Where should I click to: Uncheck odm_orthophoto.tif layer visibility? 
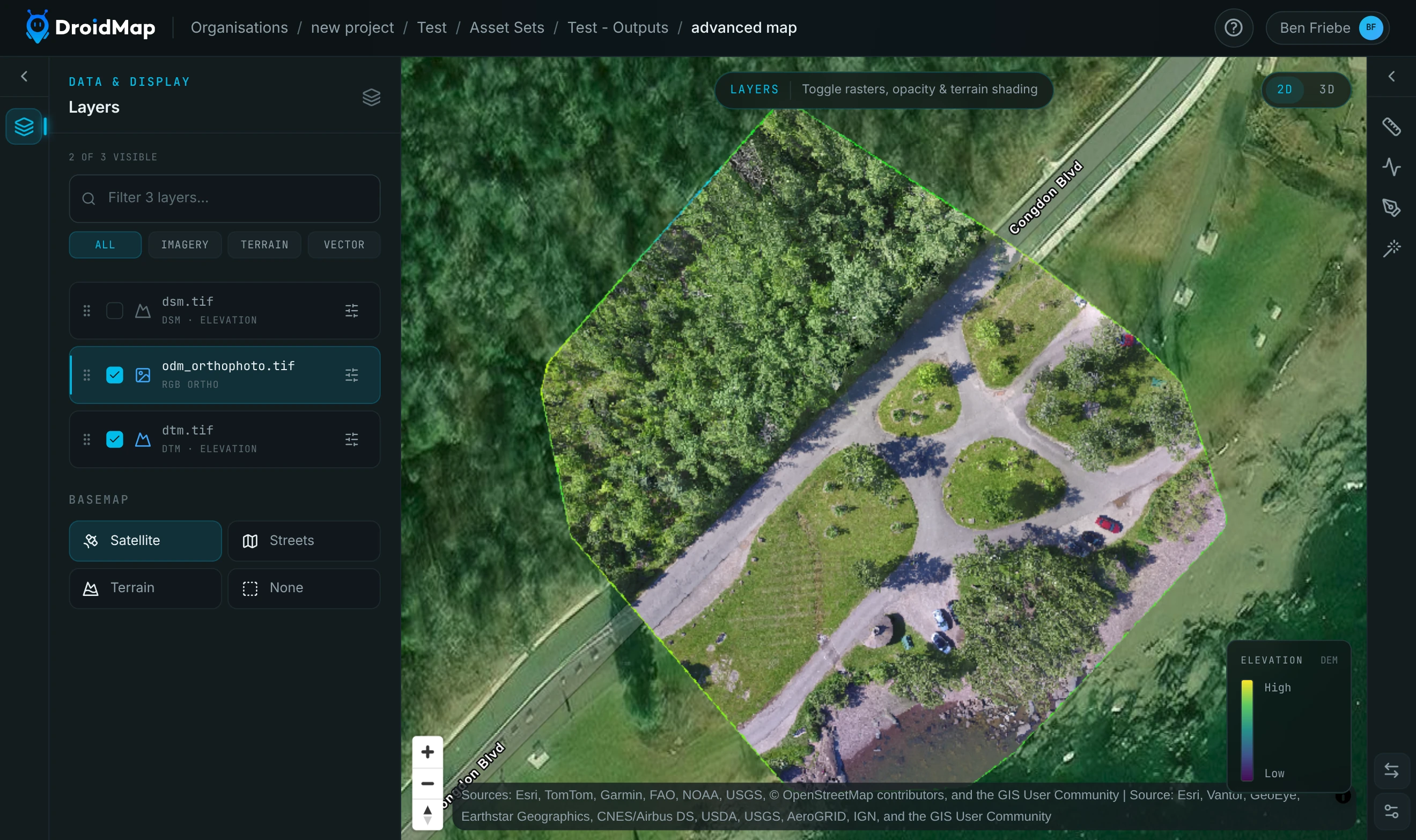(114, 375)
